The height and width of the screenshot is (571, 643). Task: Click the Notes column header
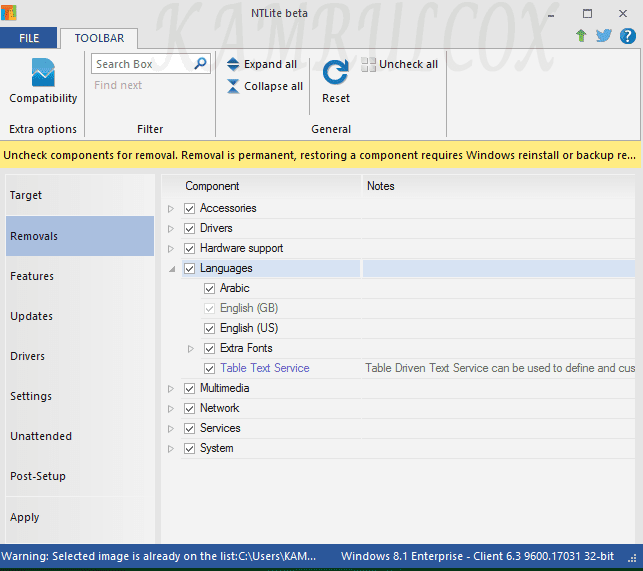(381, 186)
